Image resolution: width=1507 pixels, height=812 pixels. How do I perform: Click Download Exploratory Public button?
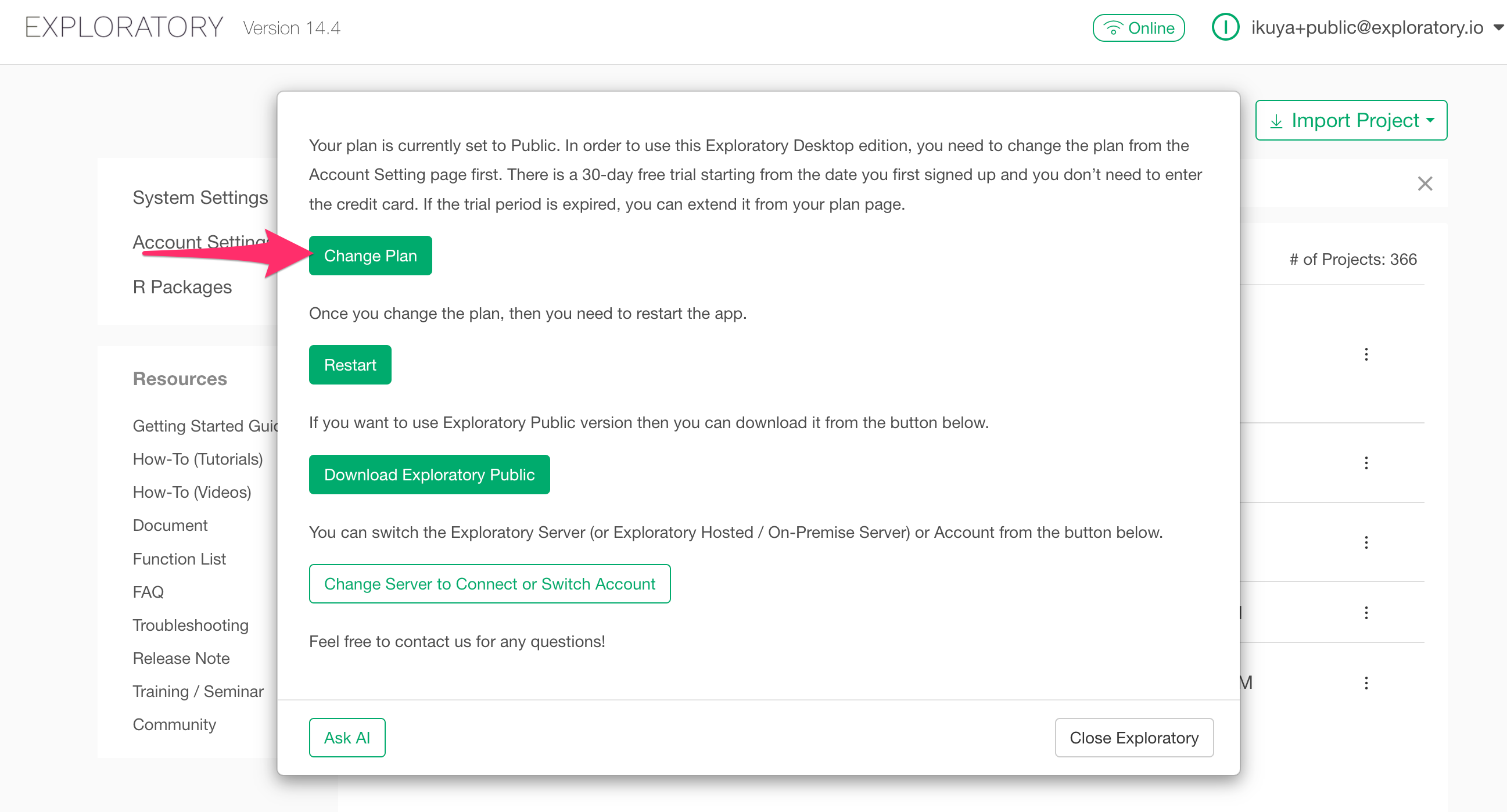point(429,475)
